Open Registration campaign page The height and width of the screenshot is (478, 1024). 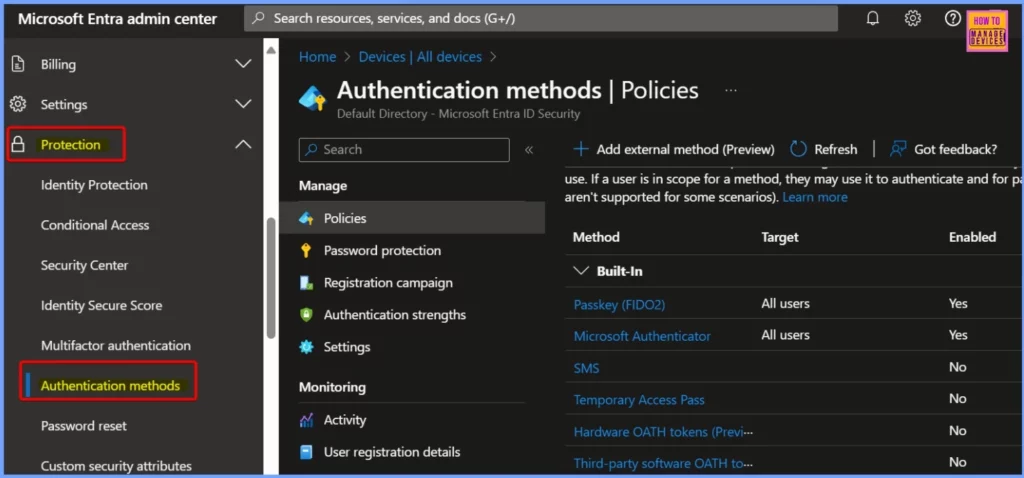point(388,283)
